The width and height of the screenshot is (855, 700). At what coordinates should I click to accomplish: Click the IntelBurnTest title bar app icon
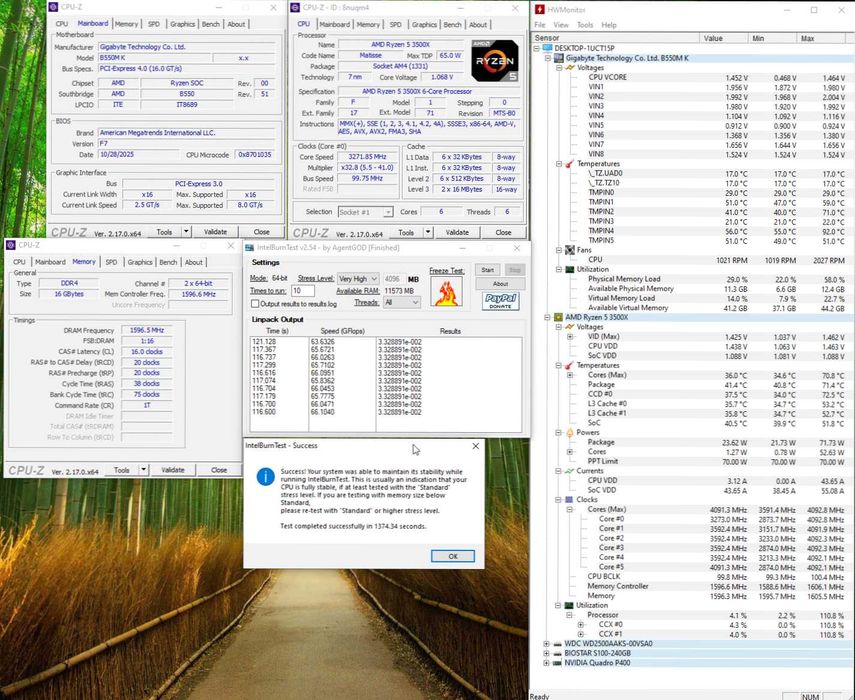(250, 248)
